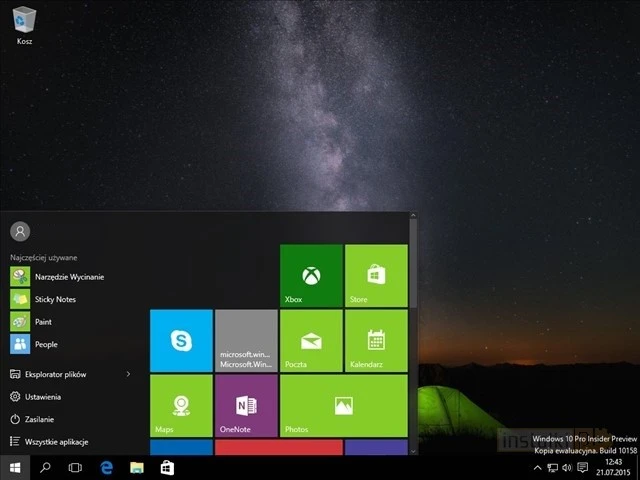Expand the Eksplorator plików submenu arrow
The image size is (640, 480).
pyautogui.click(x=128, y=374)
